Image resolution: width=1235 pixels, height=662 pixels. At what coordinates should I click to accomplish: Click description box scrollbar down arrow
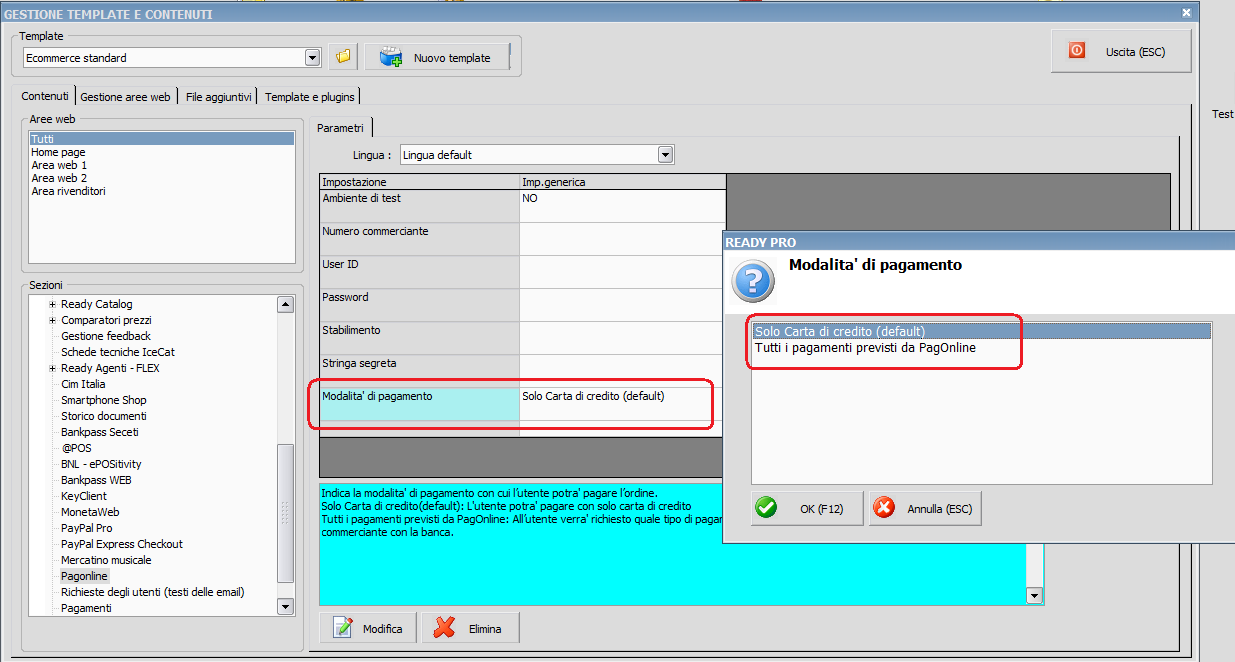[x=1035, y=596]
